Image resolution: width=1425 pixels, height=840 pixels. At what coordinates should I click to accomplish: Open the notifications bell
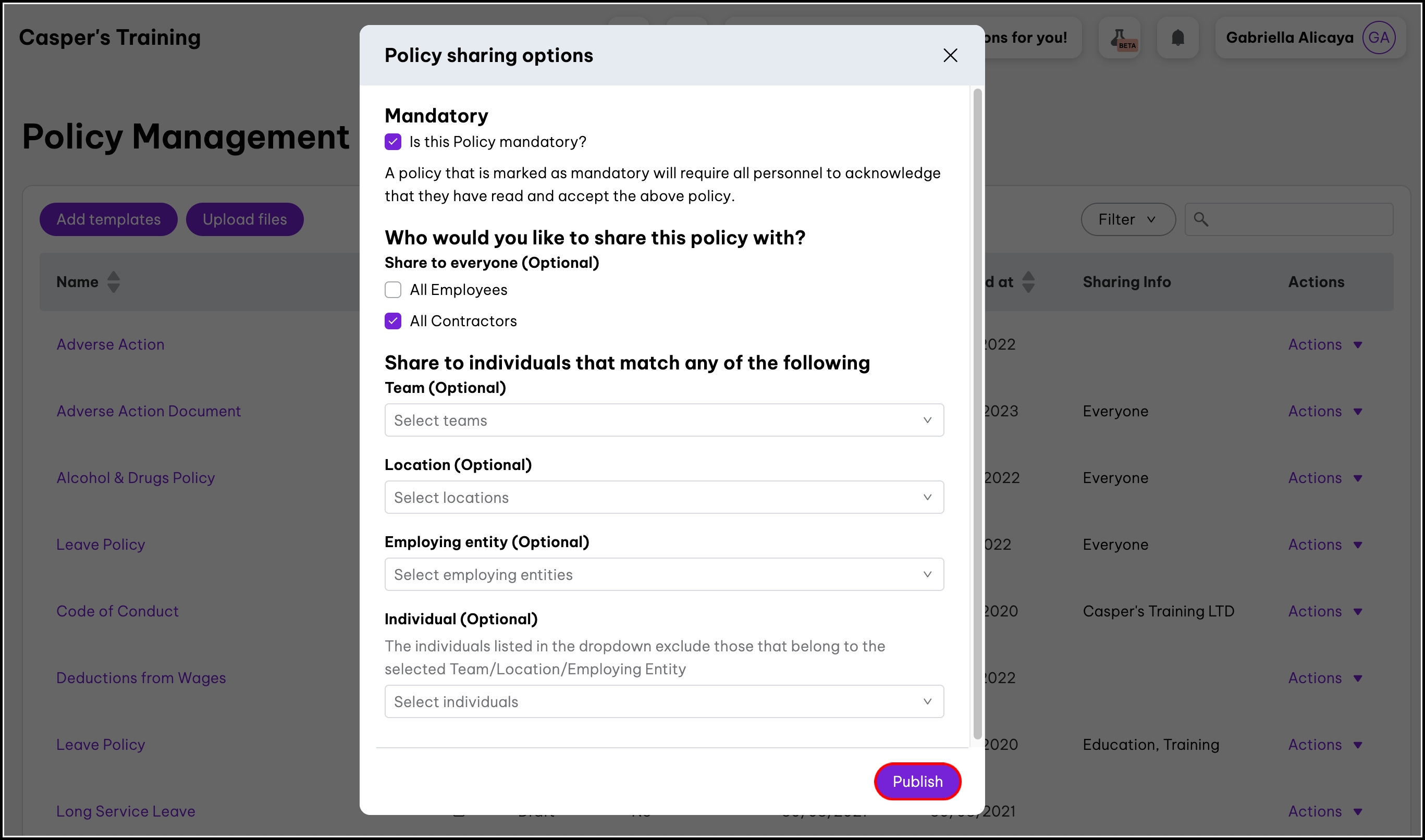[x=1177, y=38]
